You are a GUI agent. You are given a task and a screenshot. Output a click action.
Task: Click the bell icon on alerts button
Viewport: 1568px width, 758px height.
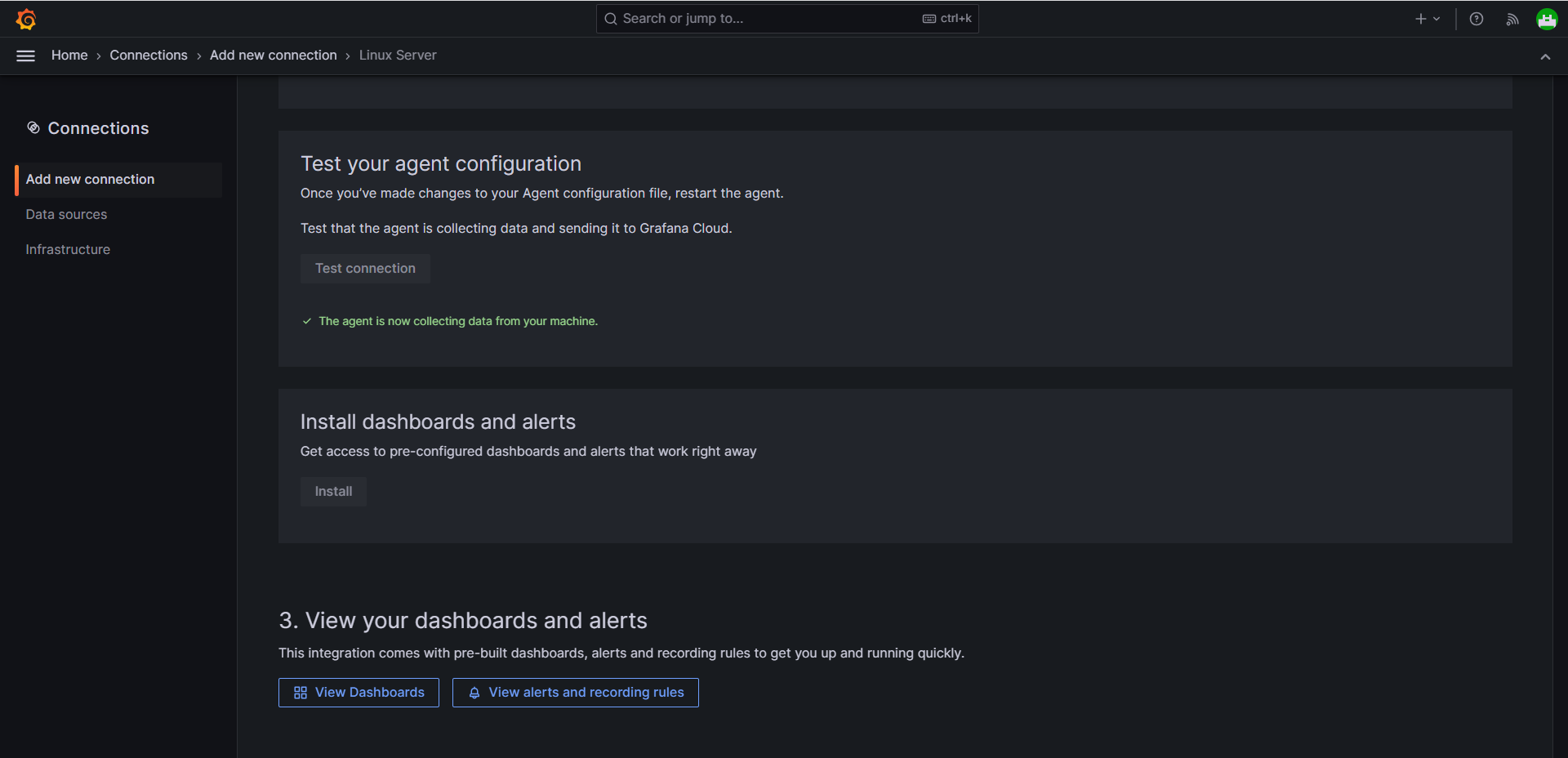474,693
